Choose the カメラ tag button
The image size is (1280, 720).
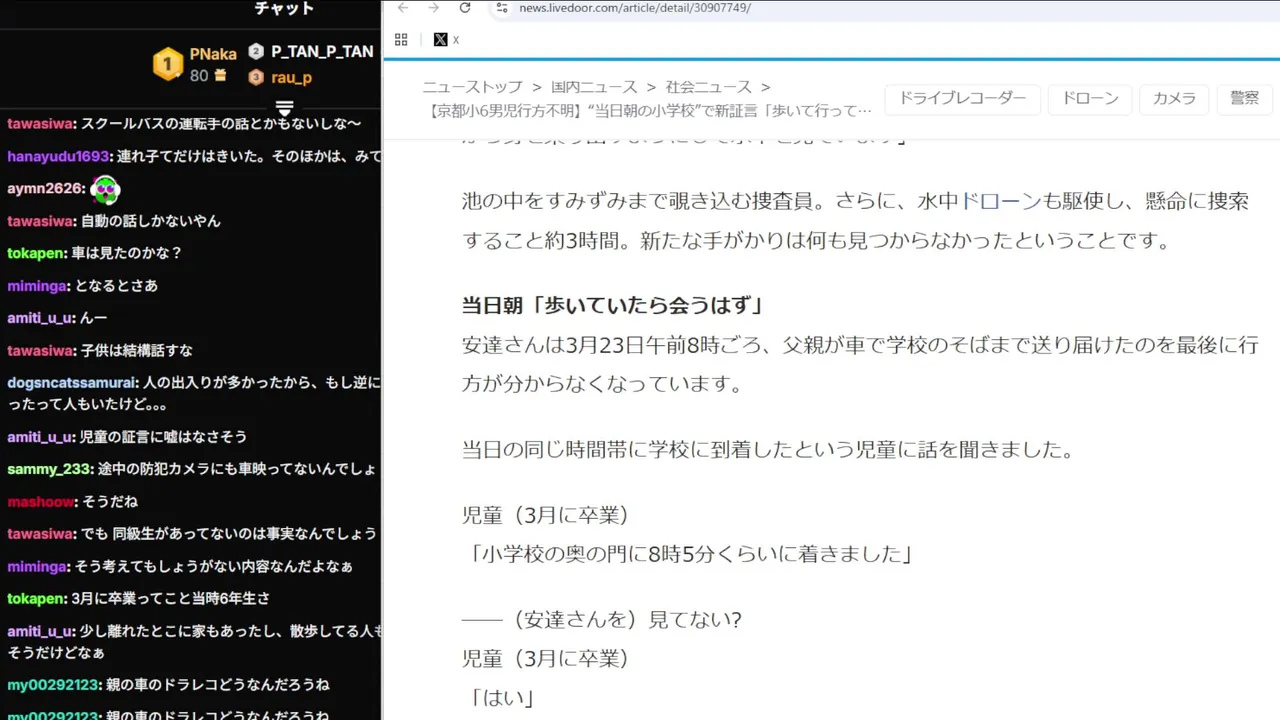pyautogui.click(x=1174, y=98)
